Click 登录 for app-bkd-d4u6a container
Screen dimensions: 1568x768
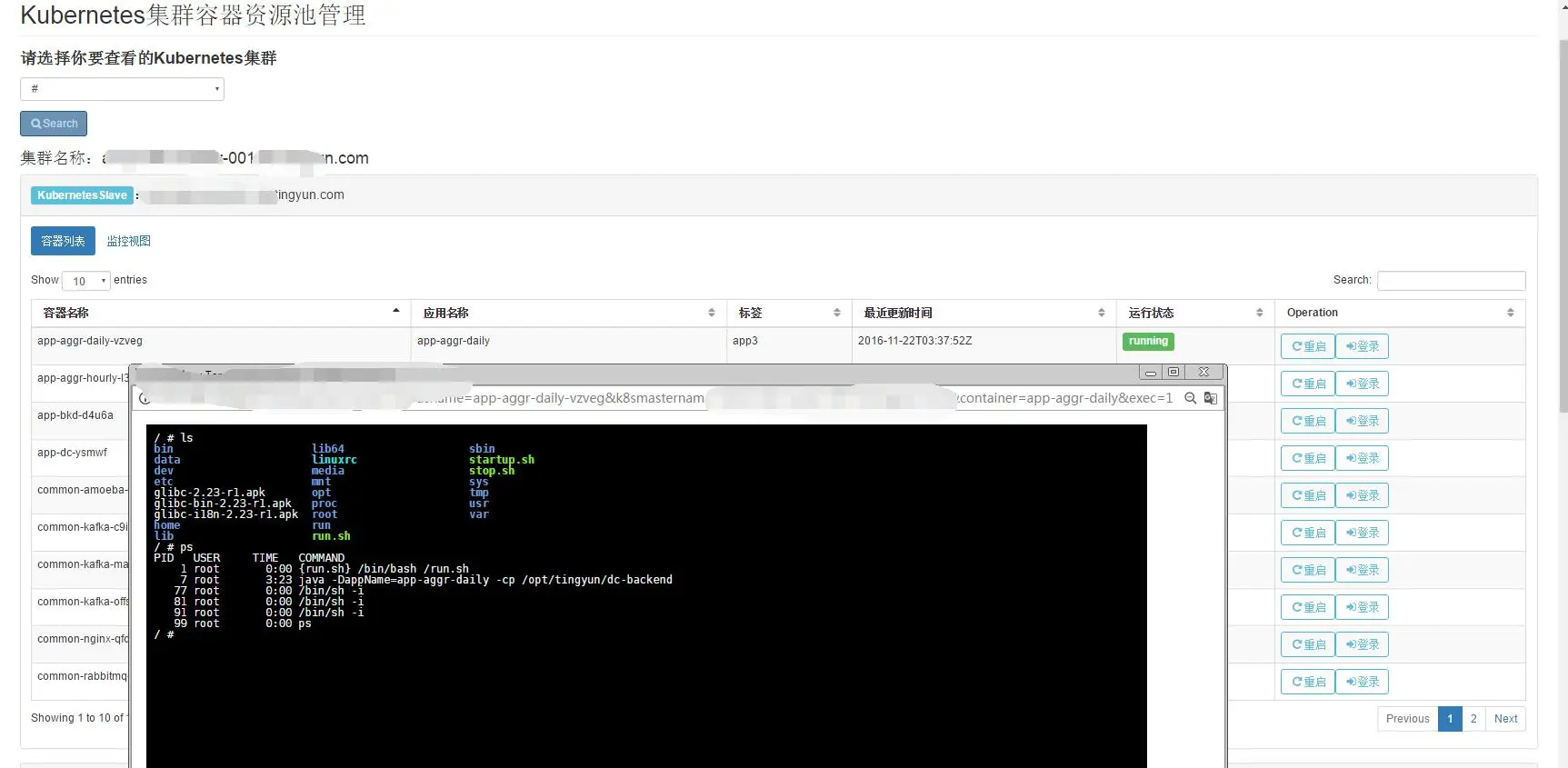[x=1362, y=421]
